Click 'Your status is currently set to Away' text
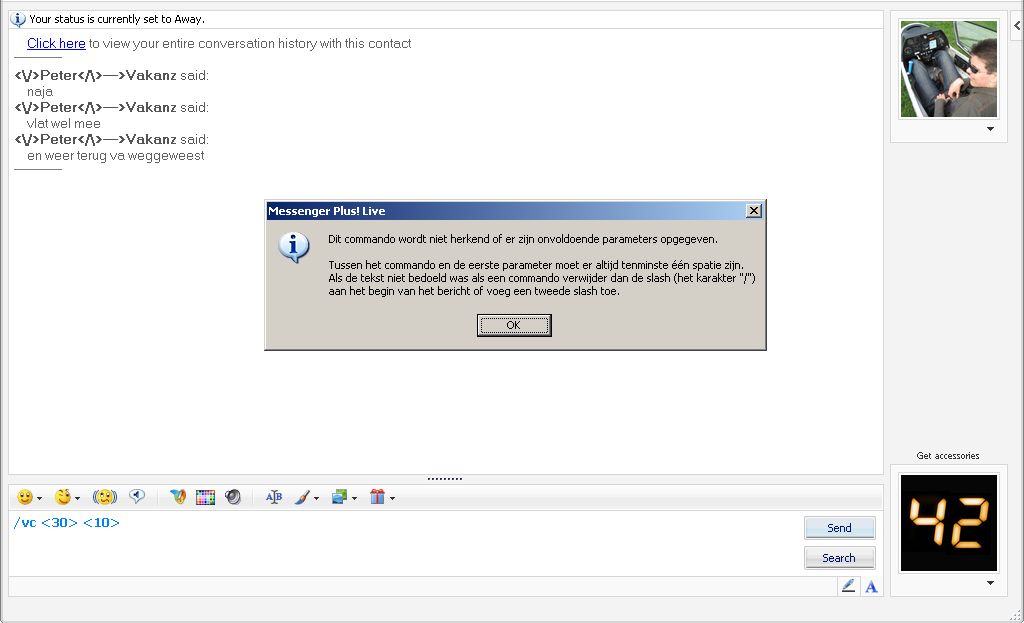 117,20
